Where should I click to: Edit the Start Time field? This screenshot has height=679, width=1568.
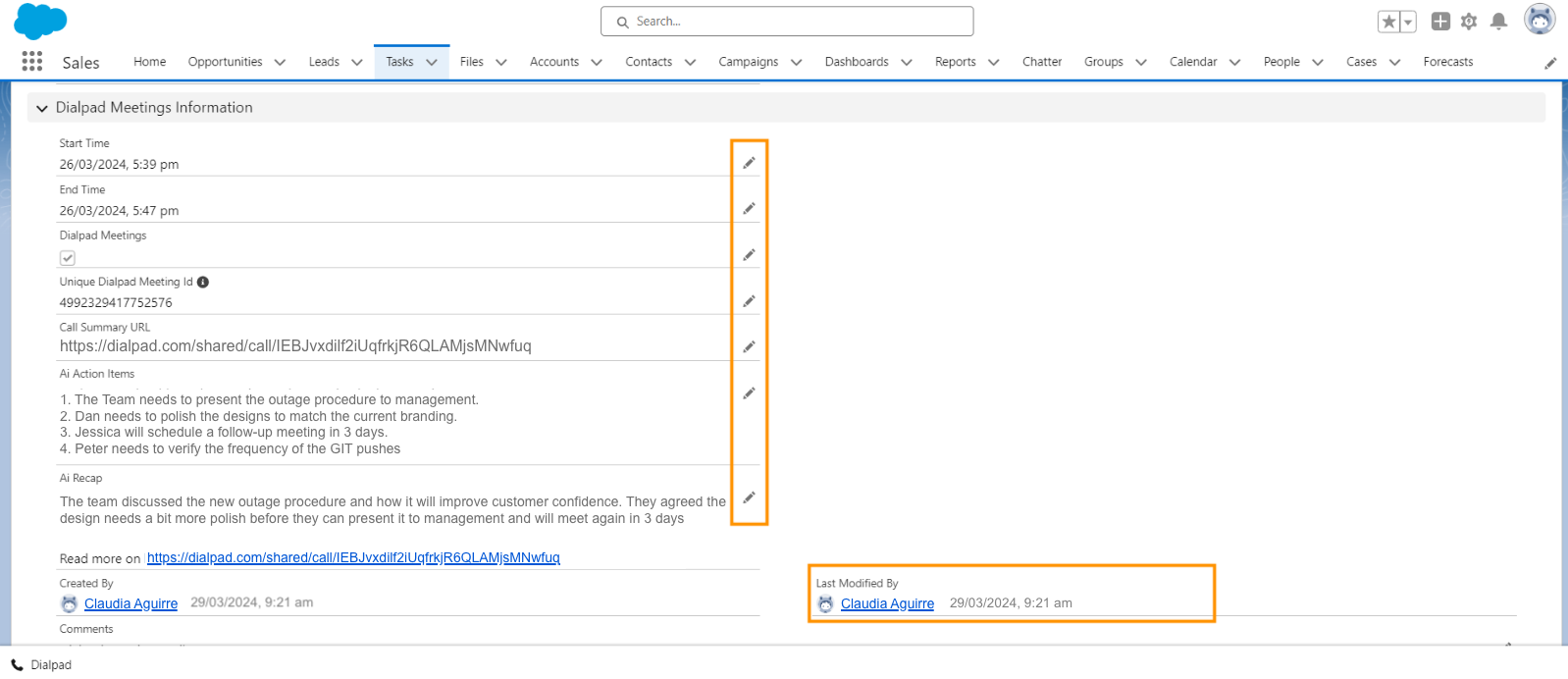tap(749, 163)
